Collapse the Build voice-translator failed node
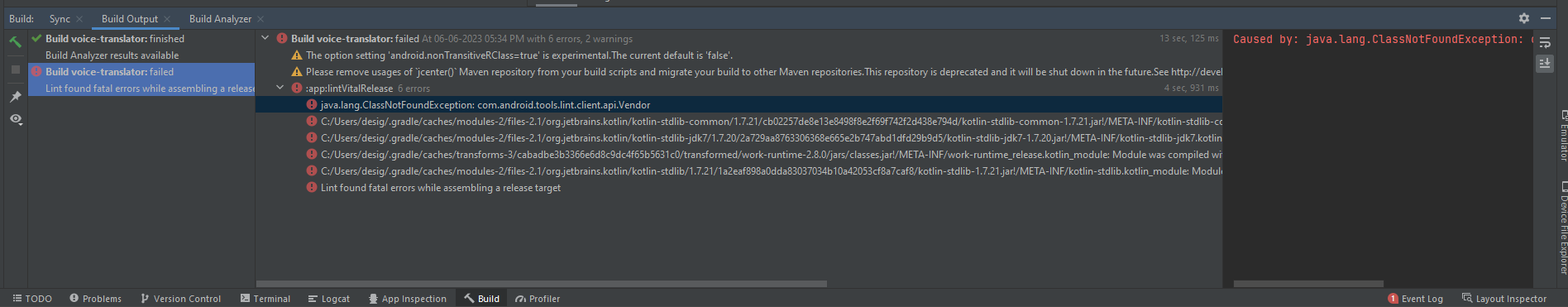The image size is (1568, 307). tap(265, 38)
